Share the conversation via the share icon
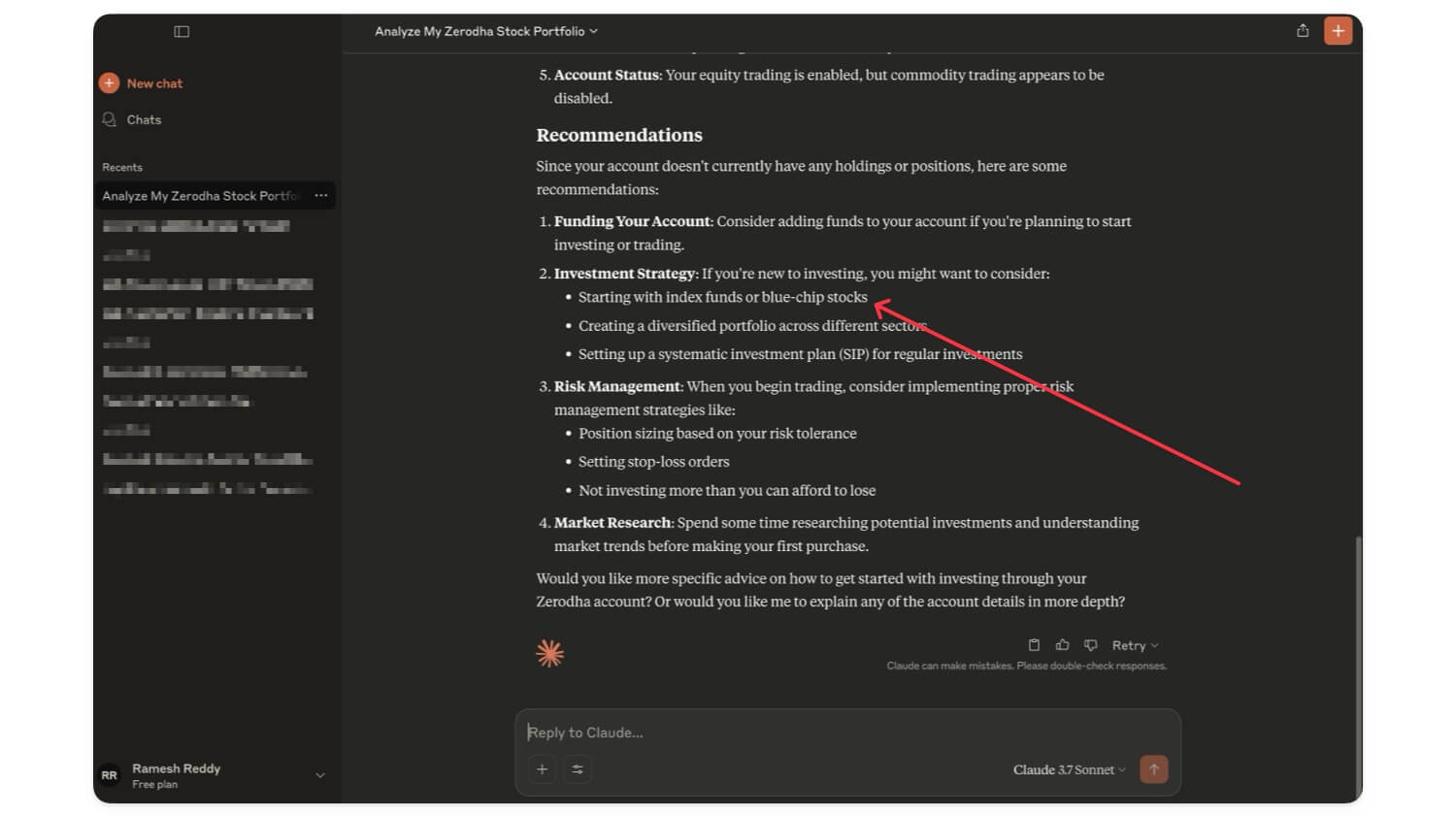This screenshot has height=817, width=1456. point(1304,30)
